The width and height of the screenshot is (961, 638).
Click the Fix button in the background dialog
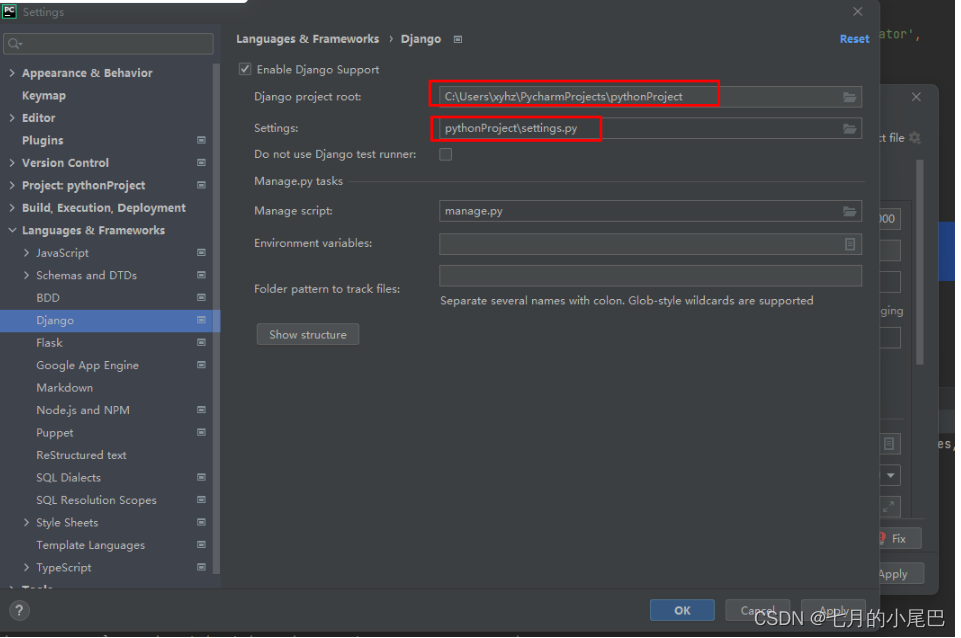900,539
